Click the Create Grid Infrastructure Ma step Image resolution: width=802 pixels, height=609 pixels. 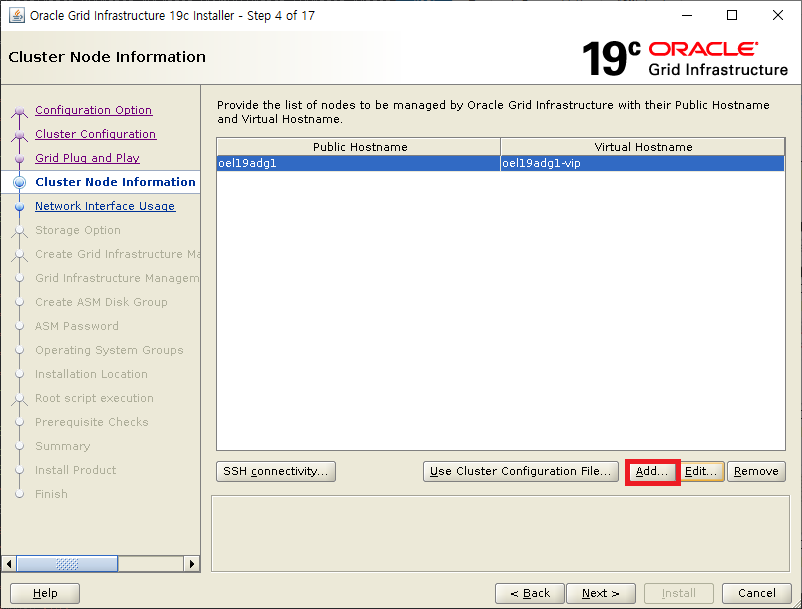coord(117,254)
